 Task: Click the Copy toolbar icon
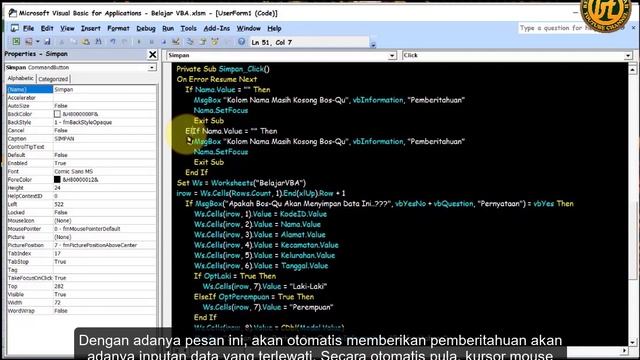point(73,42)
